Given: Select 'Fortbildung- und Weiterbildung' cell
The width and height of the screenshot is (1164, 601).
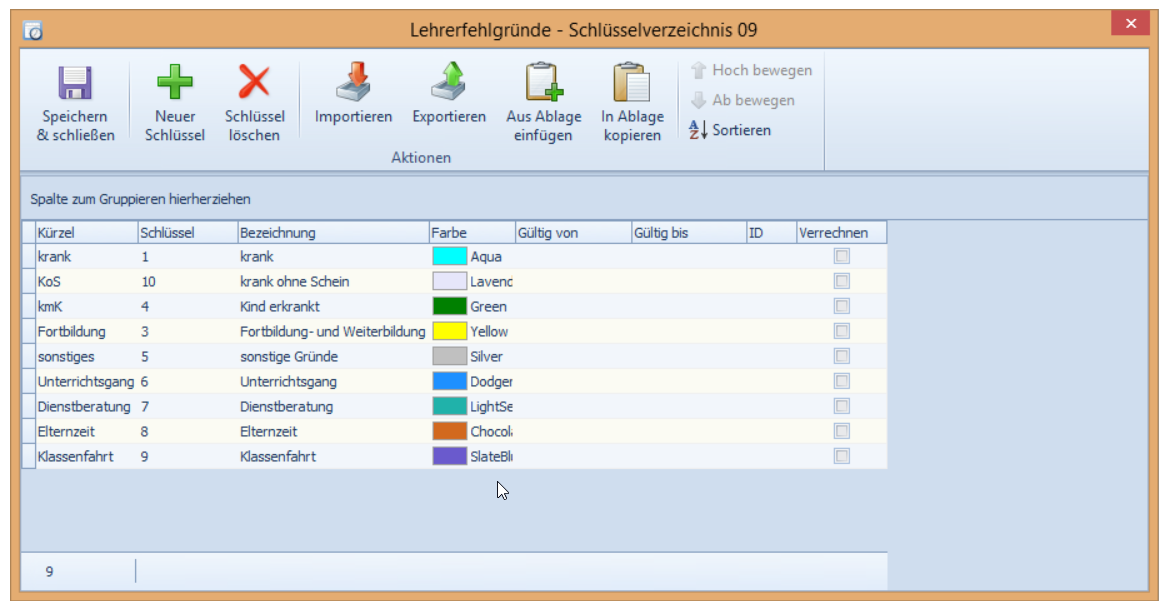Looking at the screenshot, I should 333,331.
